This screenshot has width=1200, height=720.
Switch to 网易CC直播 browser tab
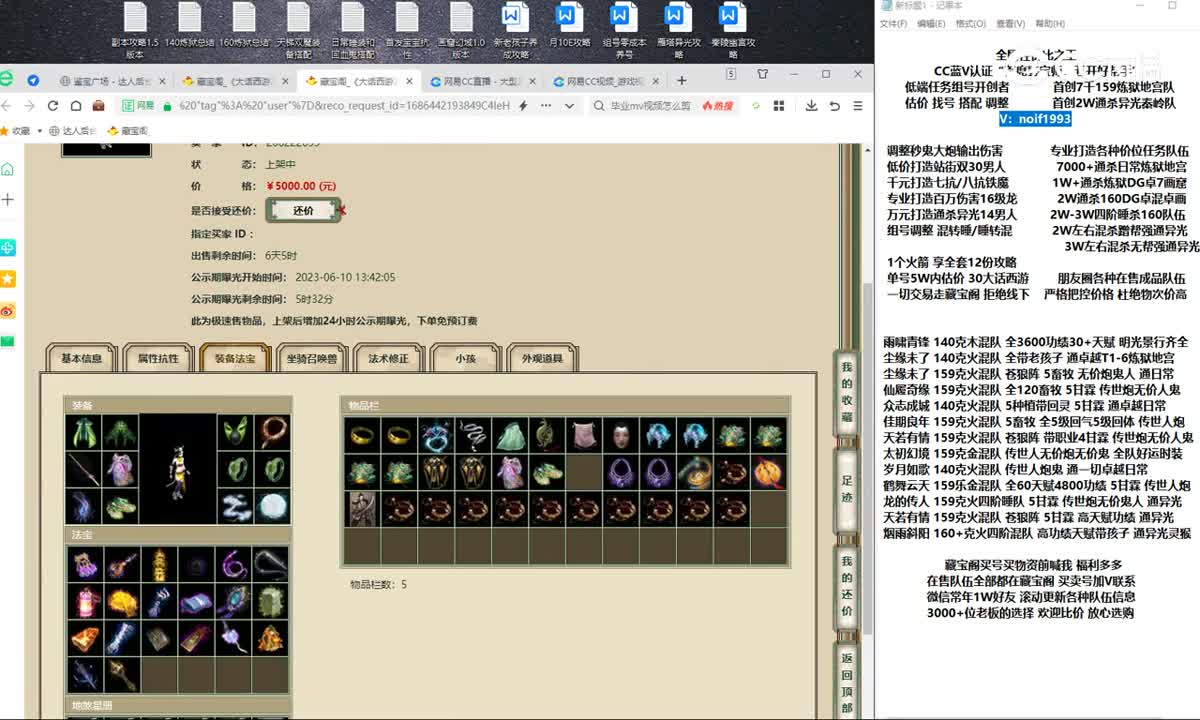[479, 81]
